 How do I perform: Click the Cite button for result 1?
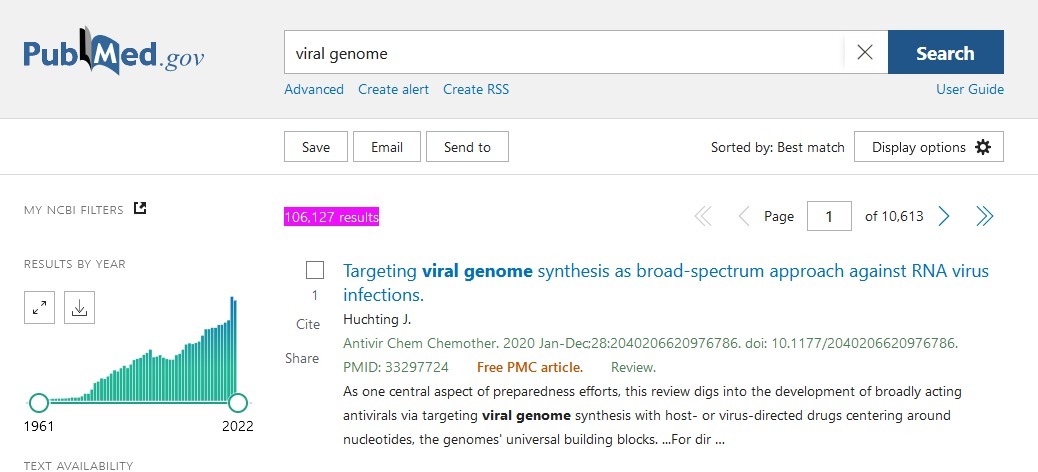click(308, 324)
